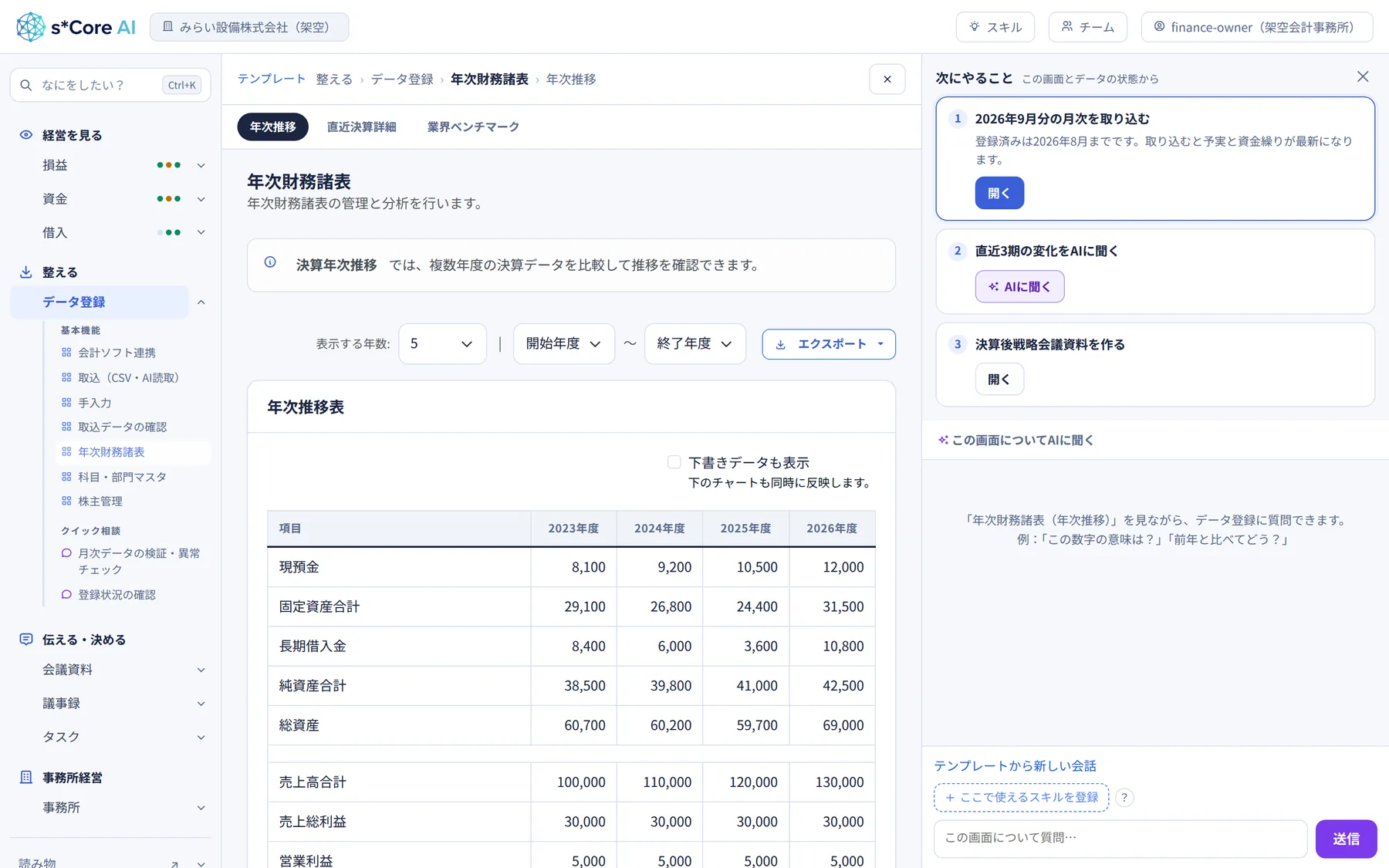Click the 整える download icon

point(26,272)
